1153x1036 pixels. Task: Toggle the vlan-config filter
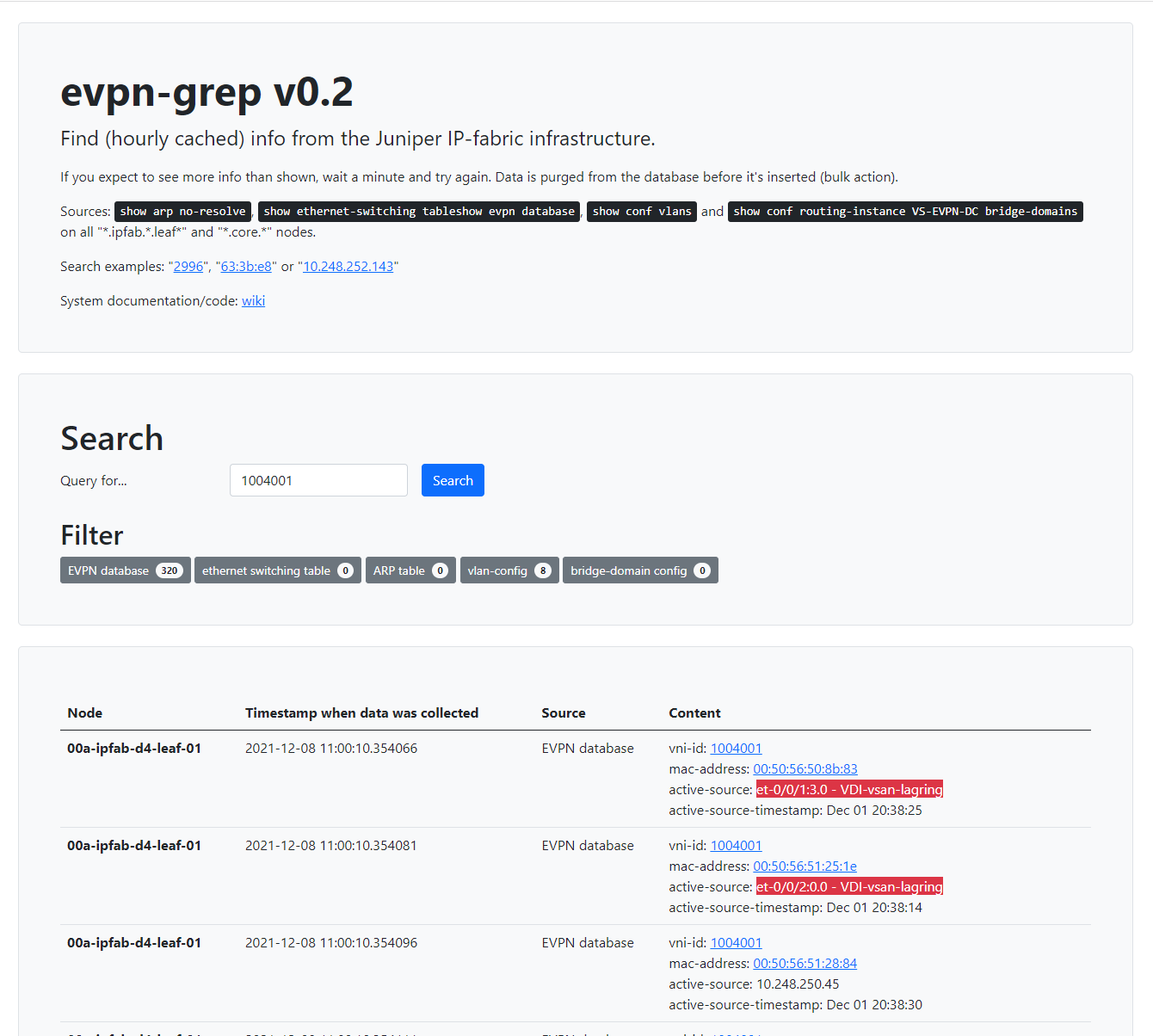(509, 570)
